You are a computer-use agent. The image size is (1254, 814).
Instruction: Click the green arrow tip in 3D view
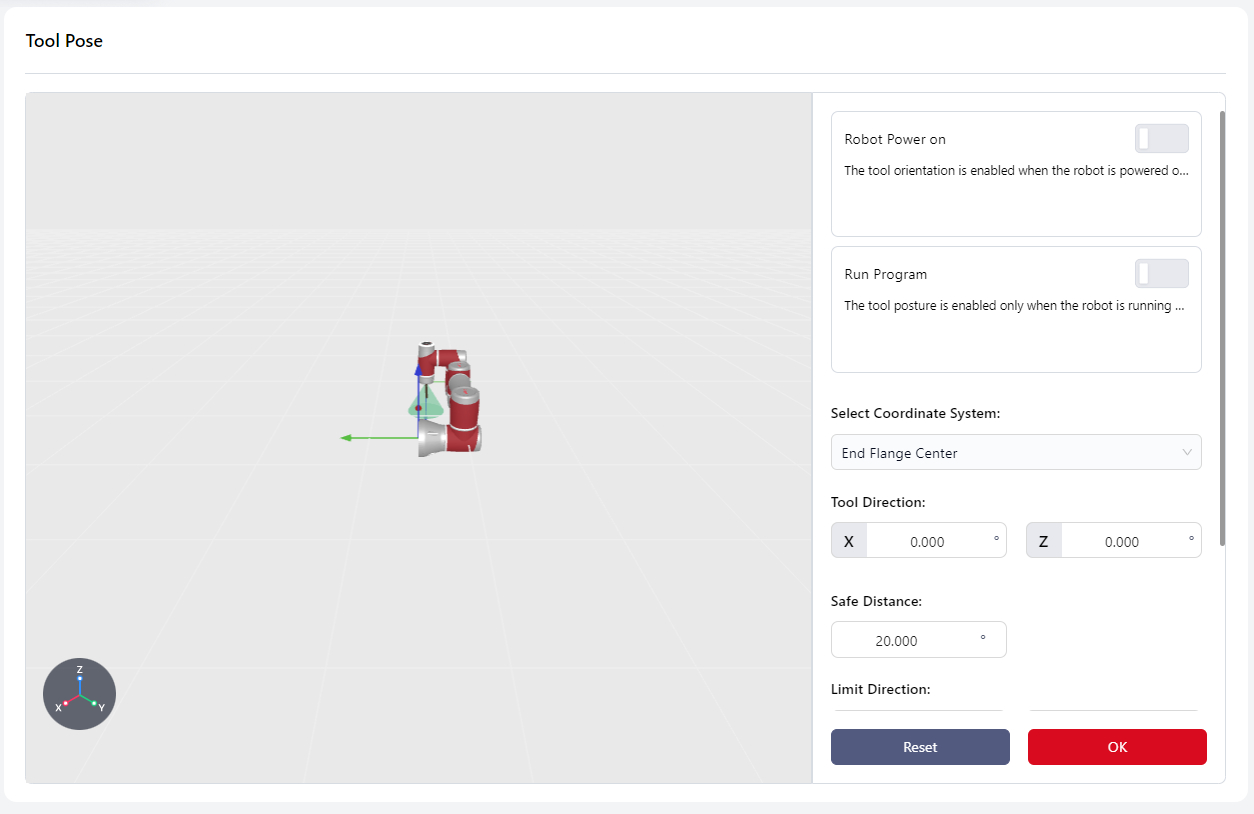pos(346,437)
